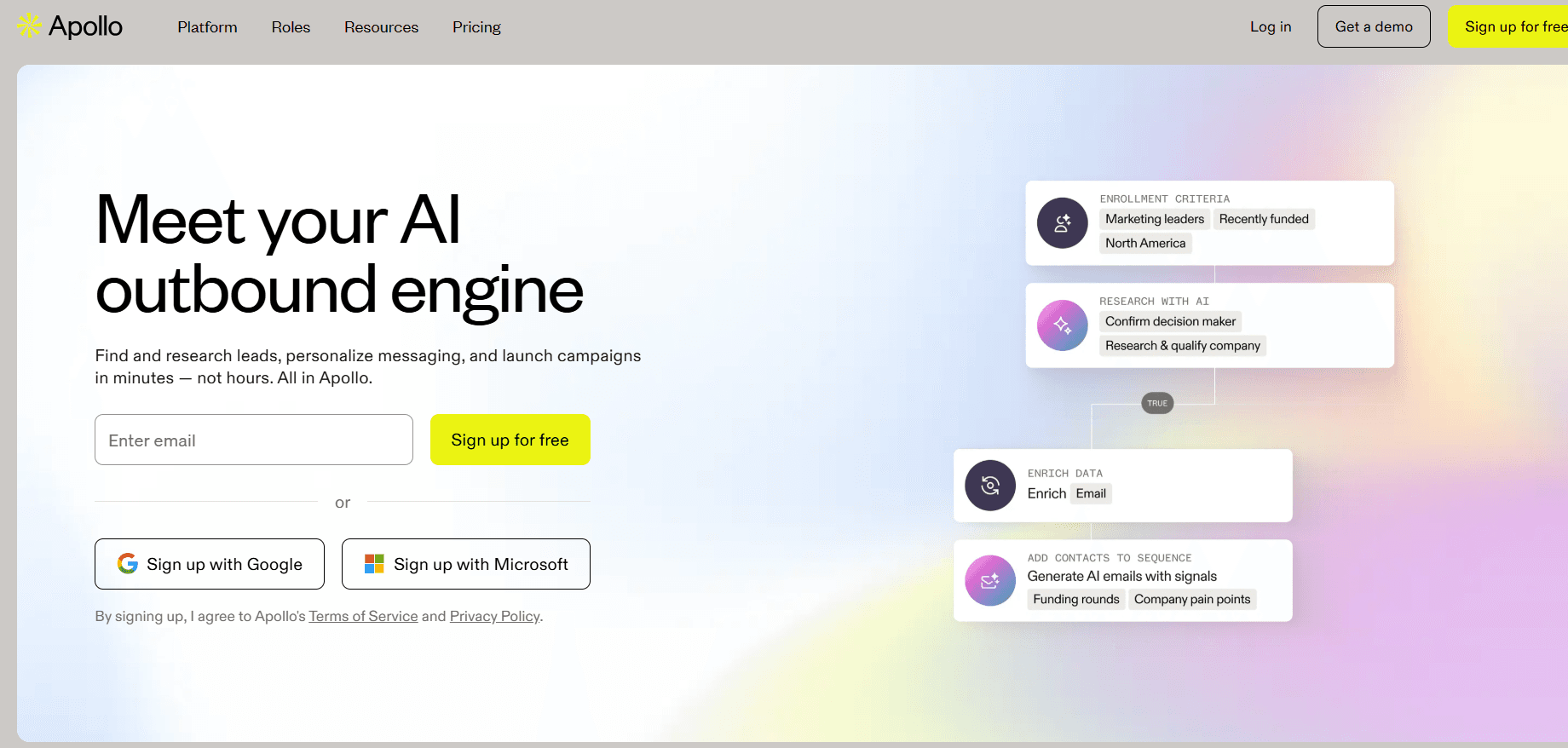Click the ENRICH DATA heading
Image resolution: width=1568 pixels, height=748 pixels.
tap(1064, 473)
